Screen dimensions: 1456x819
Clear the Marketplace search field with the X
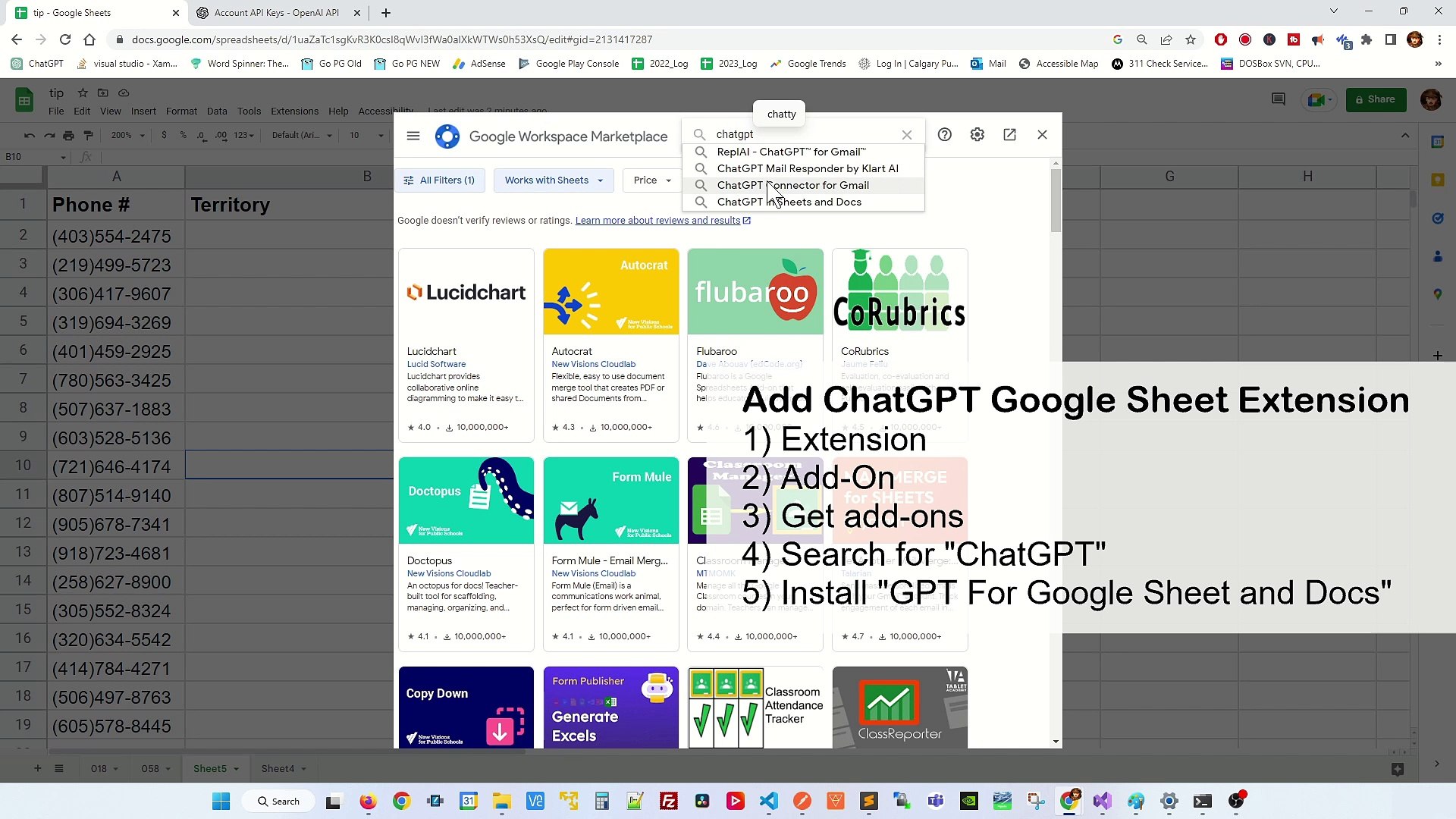908,134
